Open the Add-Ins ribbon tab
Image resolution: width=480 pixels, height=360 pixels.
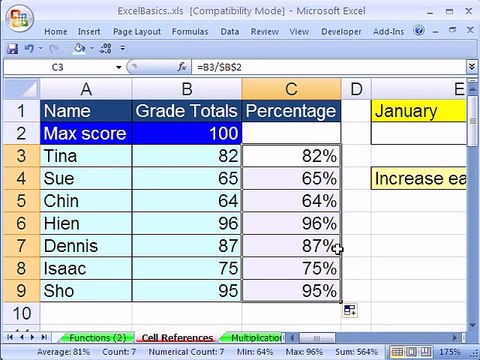(x=388, y=32)
